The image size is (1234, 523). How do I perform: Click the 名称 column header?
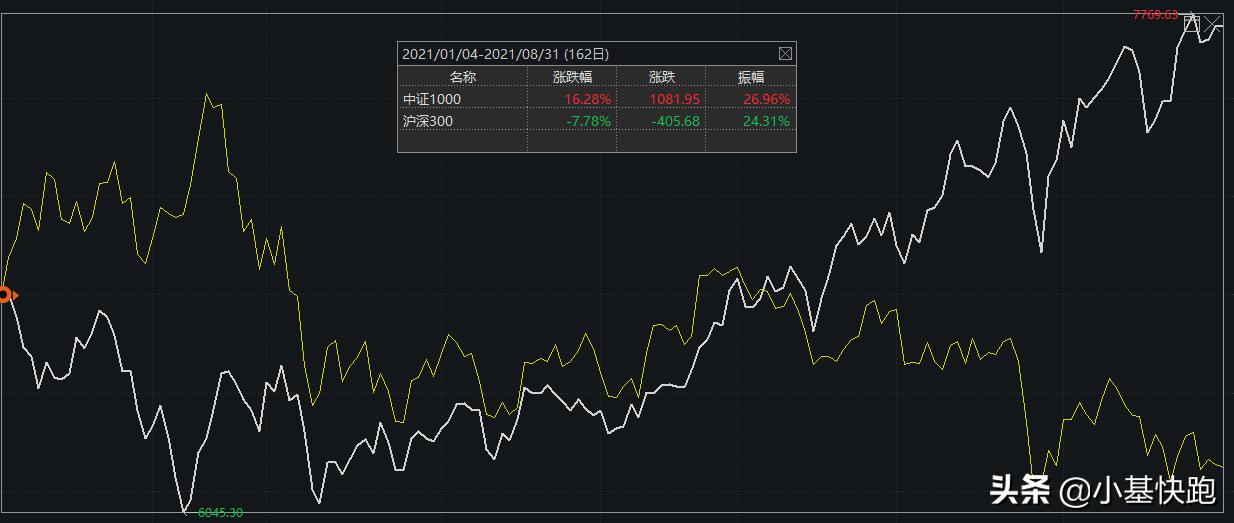coord(462,77)
